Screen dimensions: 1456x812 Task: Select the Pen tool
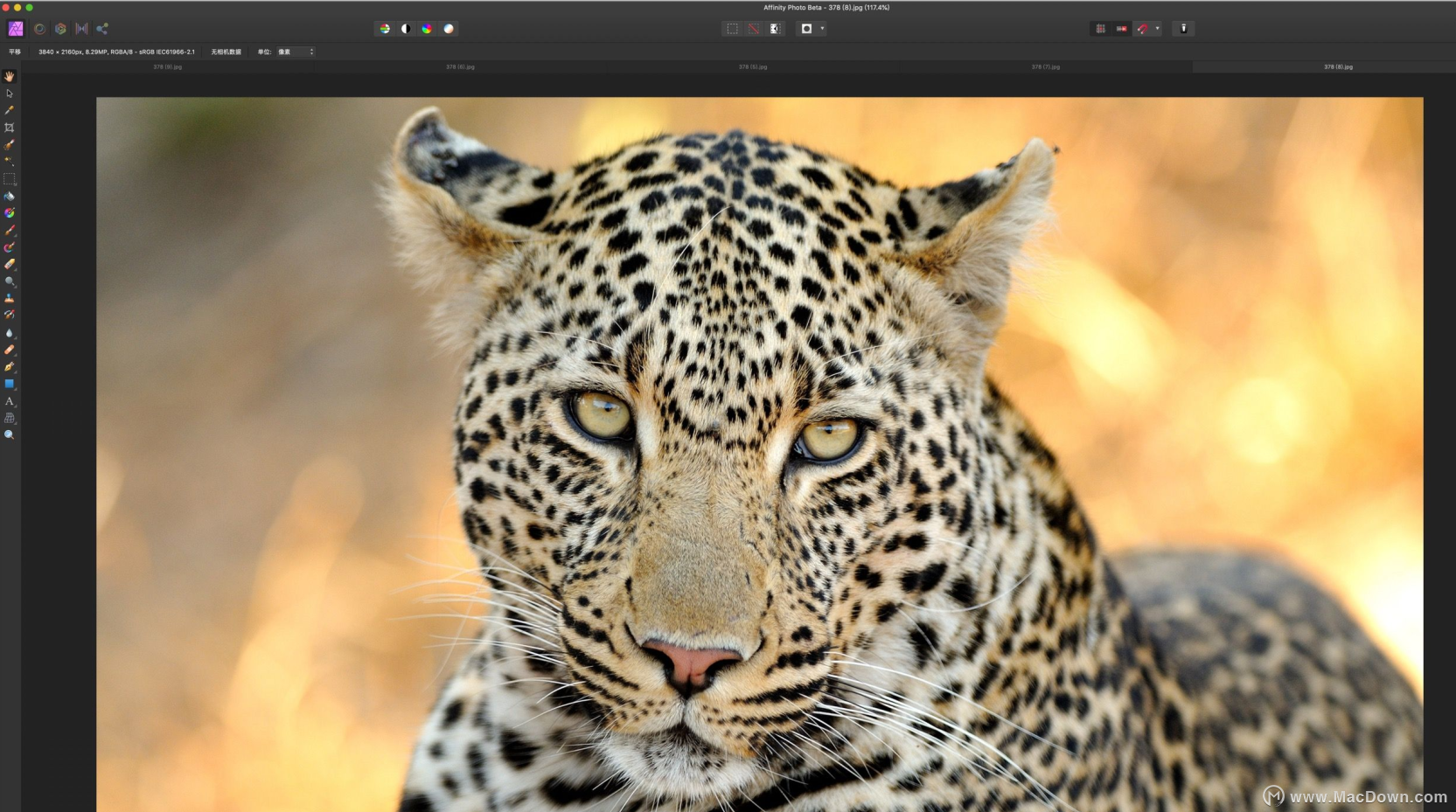(10, 367)
